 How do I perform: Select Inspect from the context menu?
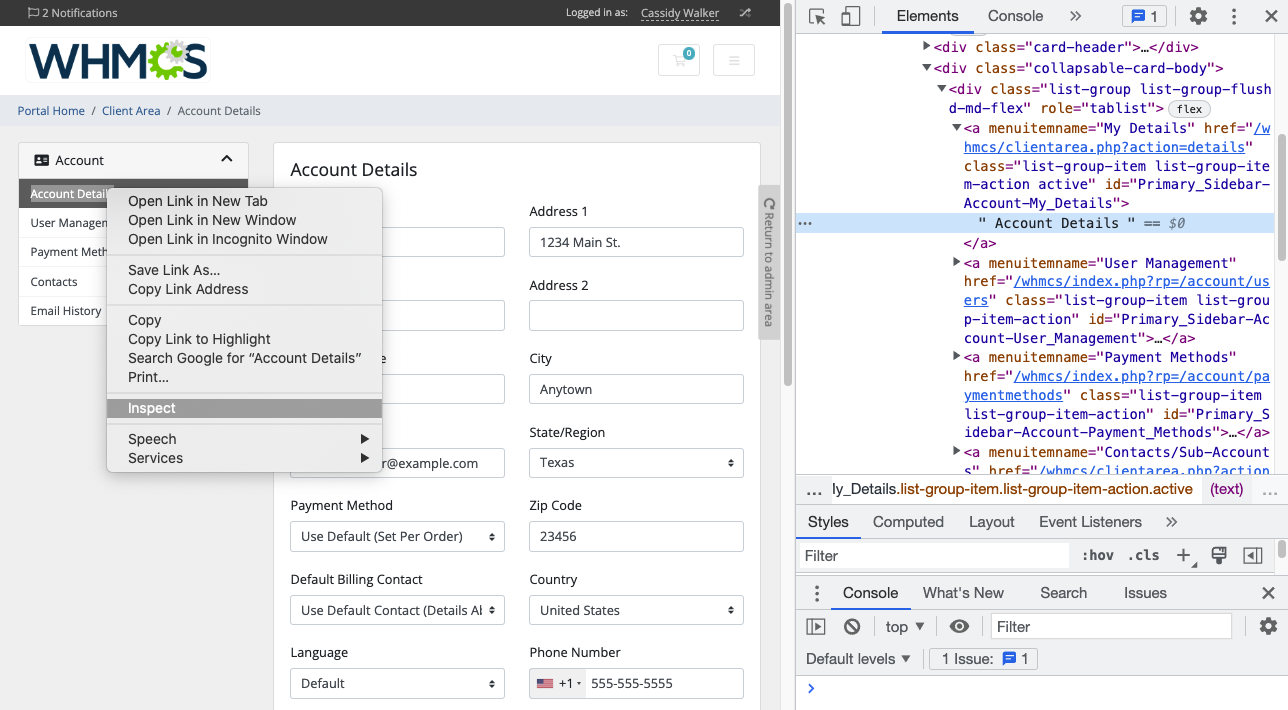(x=151, y=408)
